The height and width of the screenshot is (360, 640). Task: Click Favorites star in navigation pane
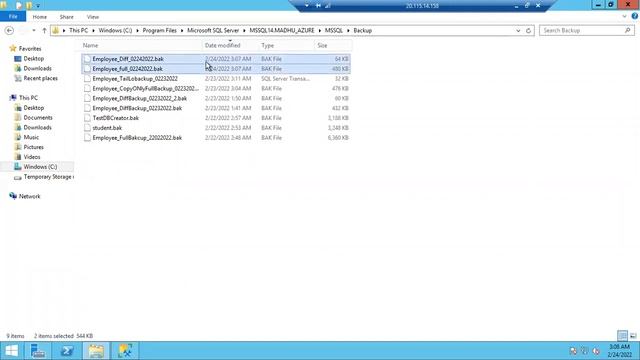[x=13, y=49]
